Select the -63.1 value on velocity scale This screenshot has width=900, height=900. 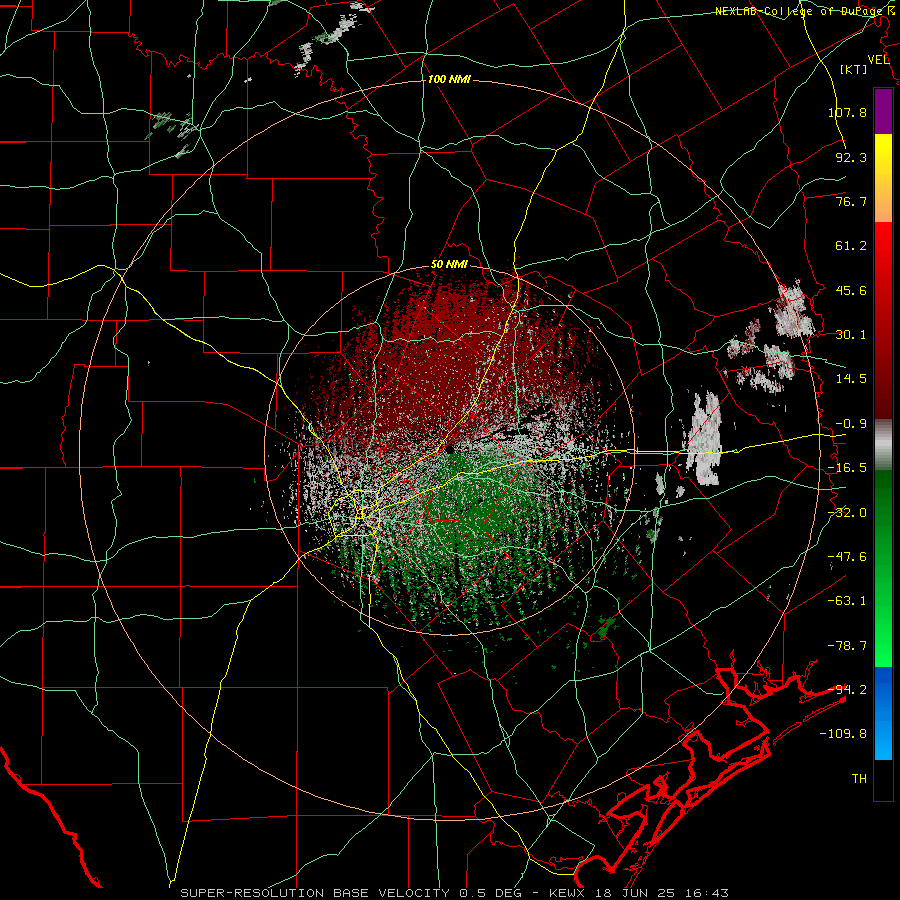point(847,601)
